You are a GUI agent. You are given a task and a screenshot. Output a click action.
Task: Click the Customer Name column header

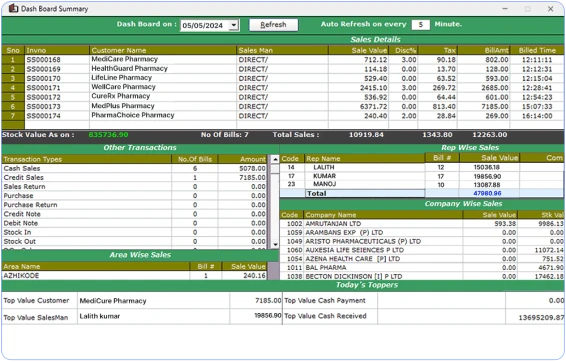pyautogui.click(x=163, y=50)
